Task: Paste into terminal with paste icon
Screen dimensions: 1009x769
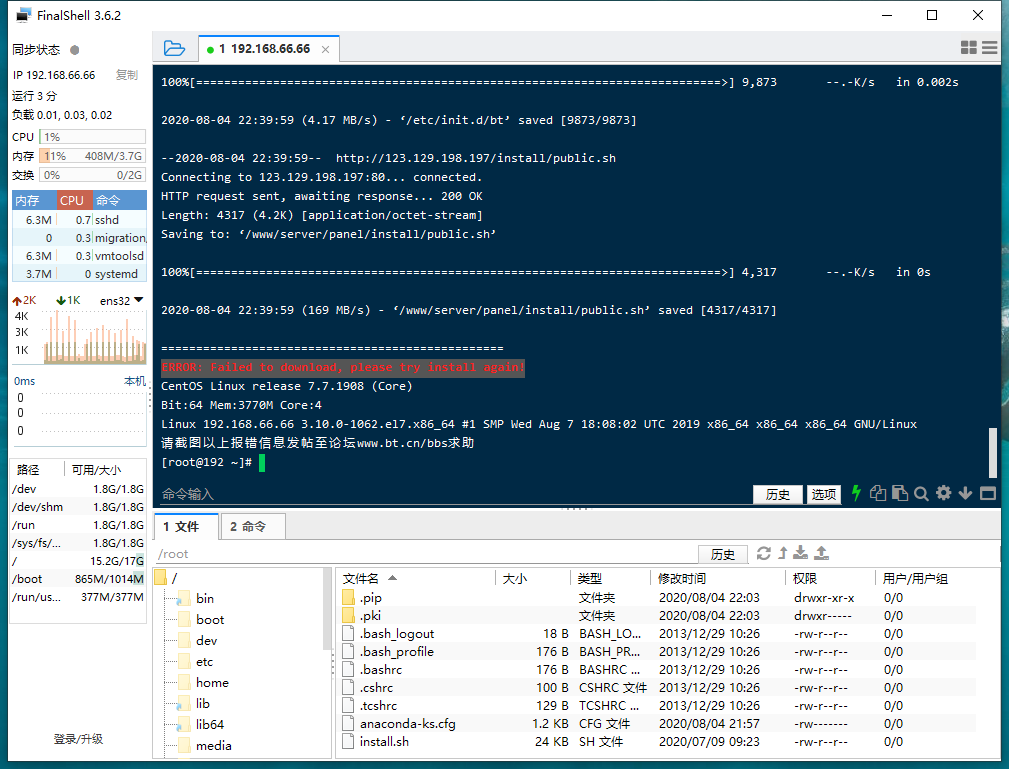Action: [x=900, y=493]
